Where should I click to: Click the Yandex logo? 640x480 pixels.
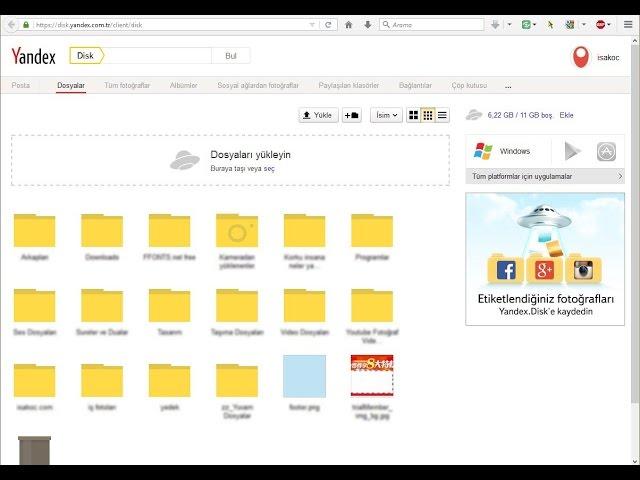point(33,56)
